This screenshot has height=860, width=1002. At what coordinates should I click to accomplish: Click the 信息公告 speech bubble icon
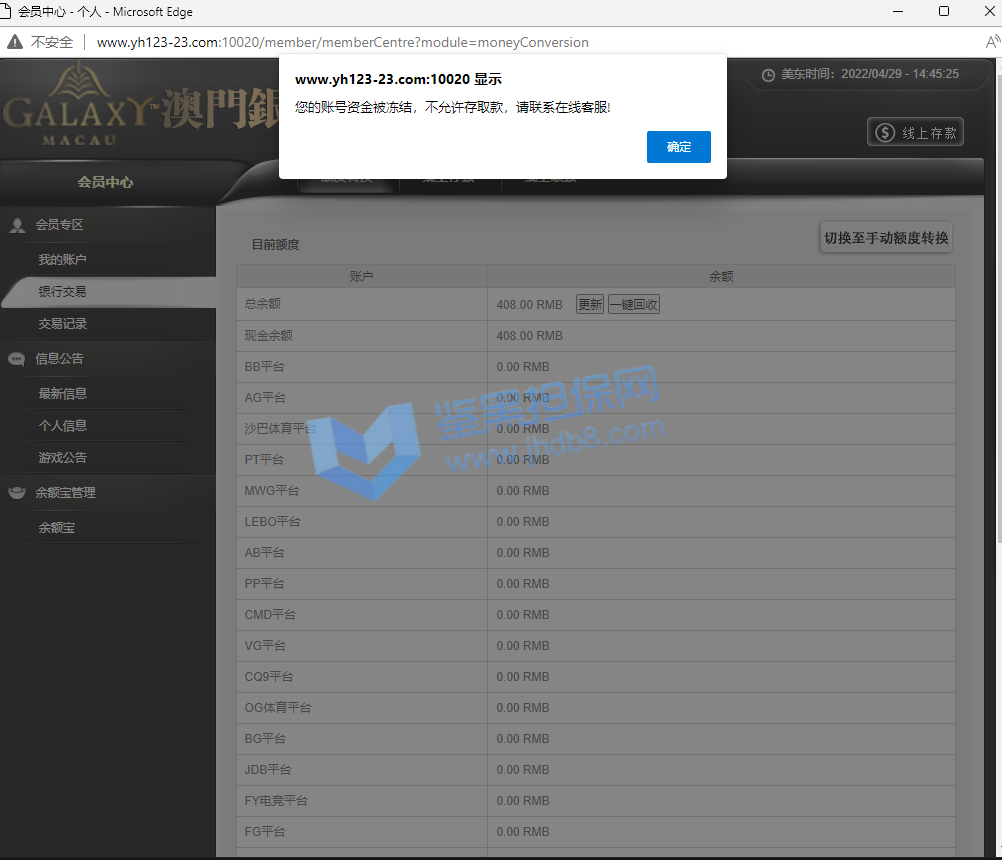17,359
